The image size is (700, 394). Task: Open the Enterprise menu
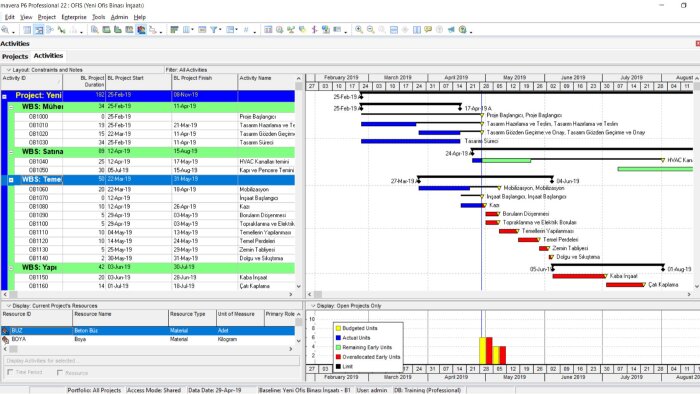74,17
